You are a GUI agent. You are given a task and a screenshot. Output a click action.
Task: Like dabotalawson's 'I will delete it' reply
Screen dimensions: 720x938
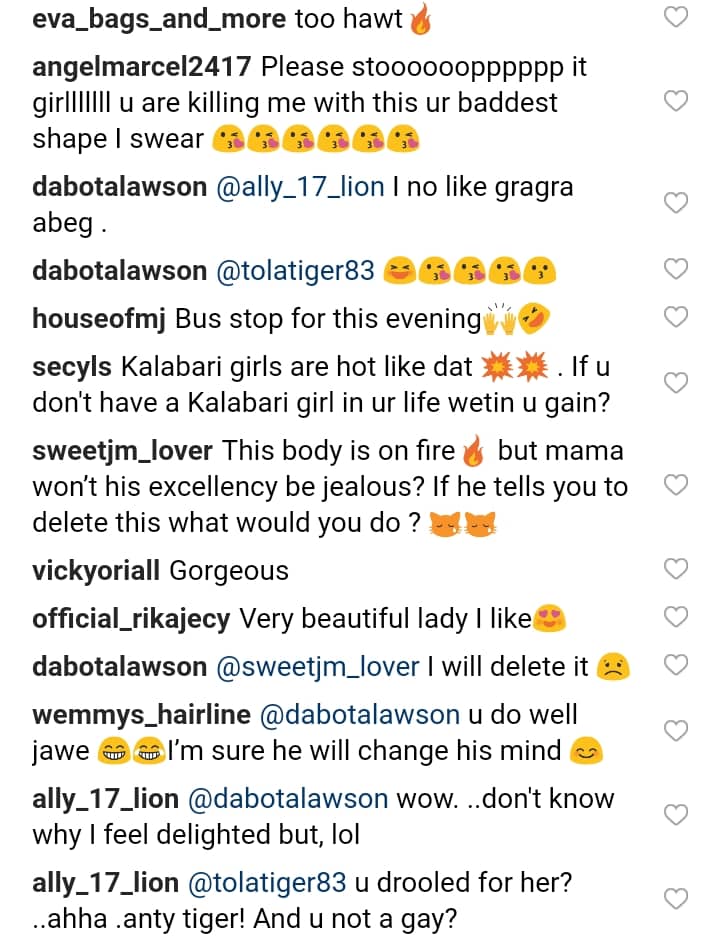(x=677, y=665)
